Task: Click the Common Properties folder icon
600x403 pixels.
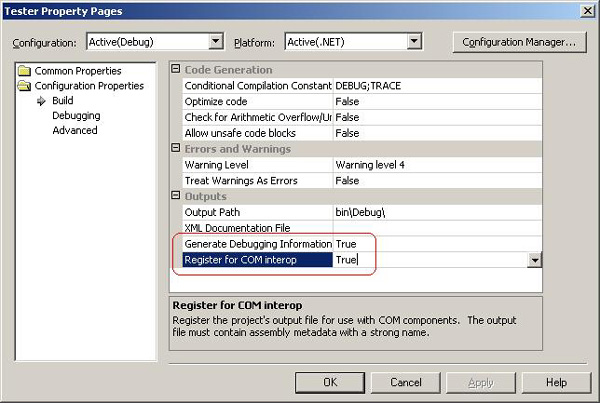Action: [x=24, y=71]
